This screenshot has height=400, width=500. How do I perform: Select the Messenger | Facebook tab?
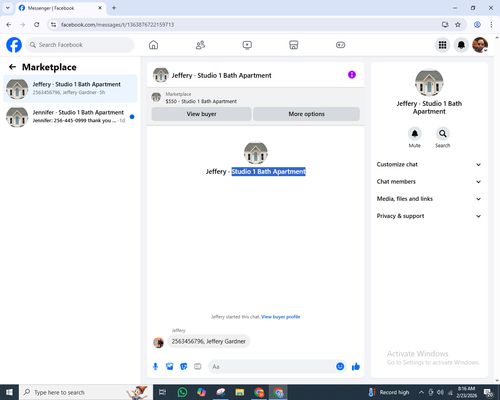coord(60,8)
